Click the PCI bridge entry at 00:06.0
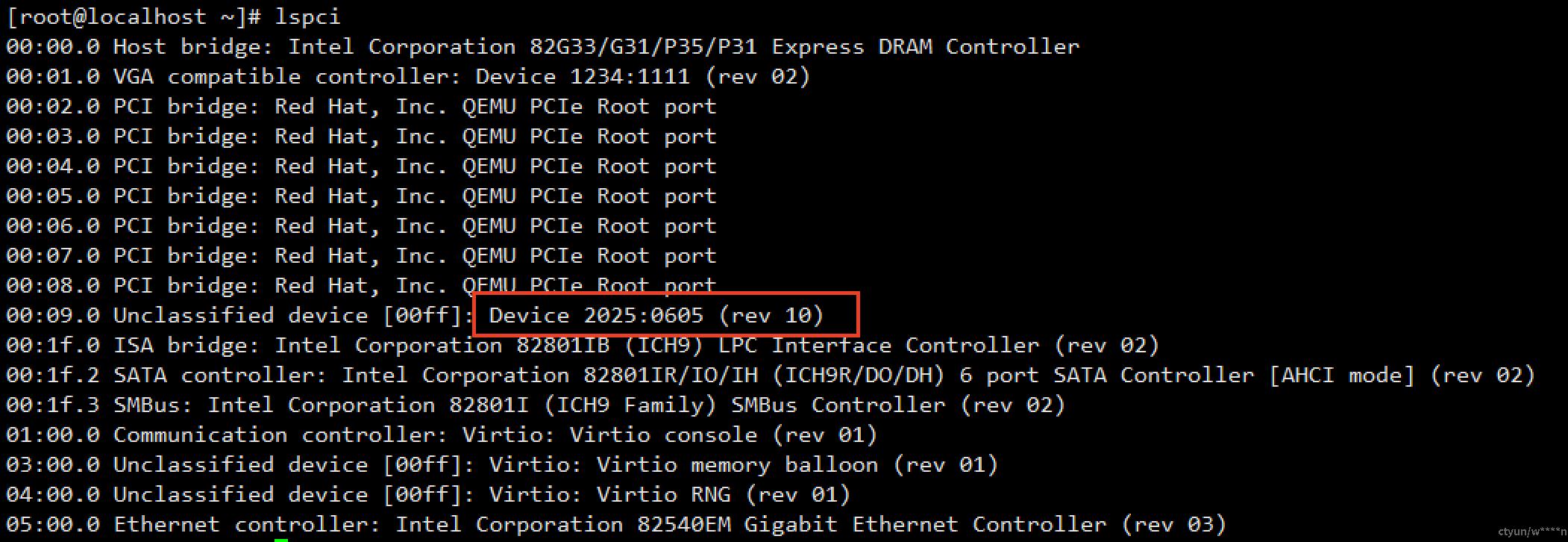Viewport: 1568px width, 542px height. pos(361,225)
